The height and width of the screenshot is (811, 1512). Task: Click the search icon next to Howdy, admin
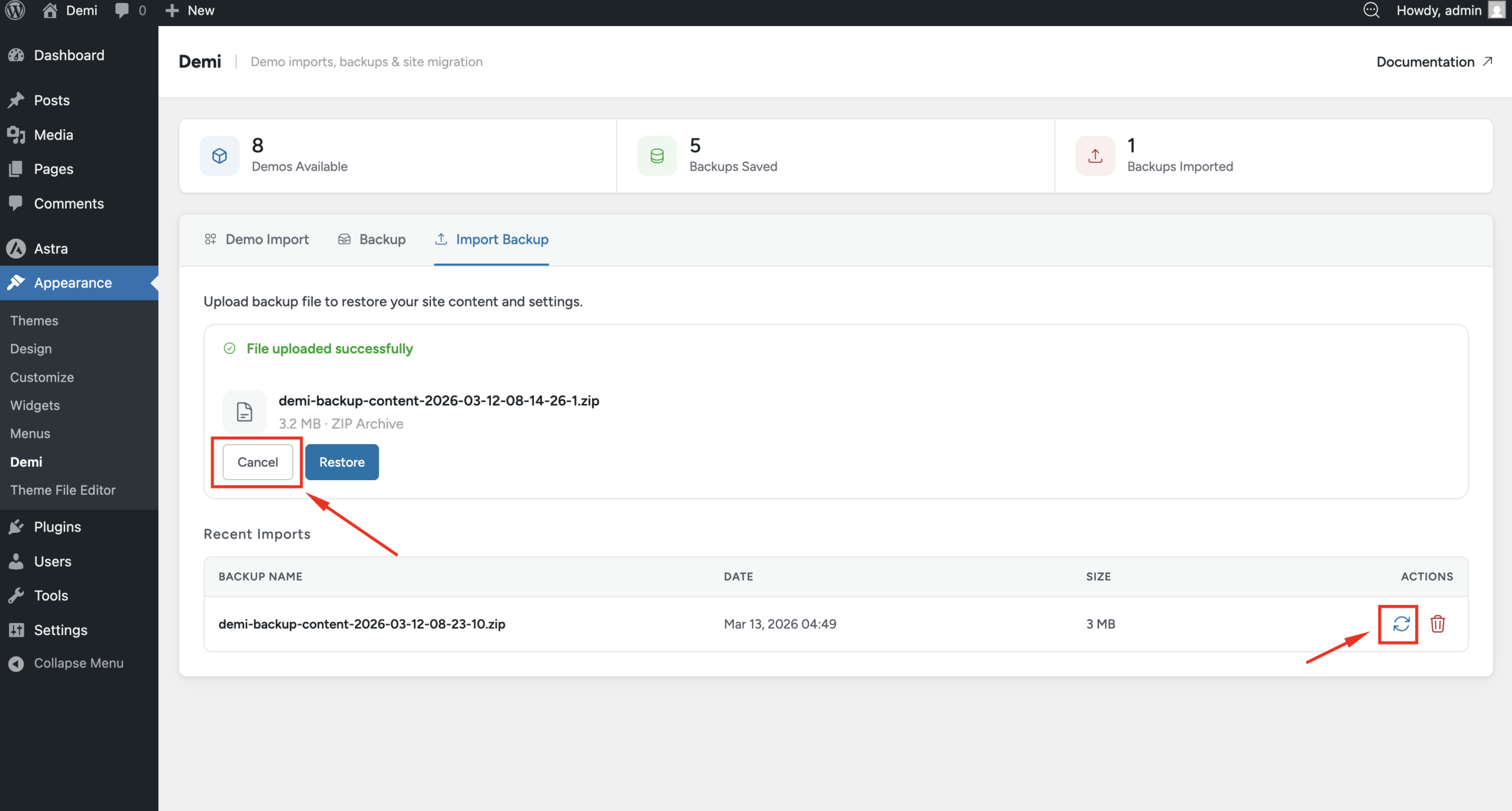click(1371, 11)
